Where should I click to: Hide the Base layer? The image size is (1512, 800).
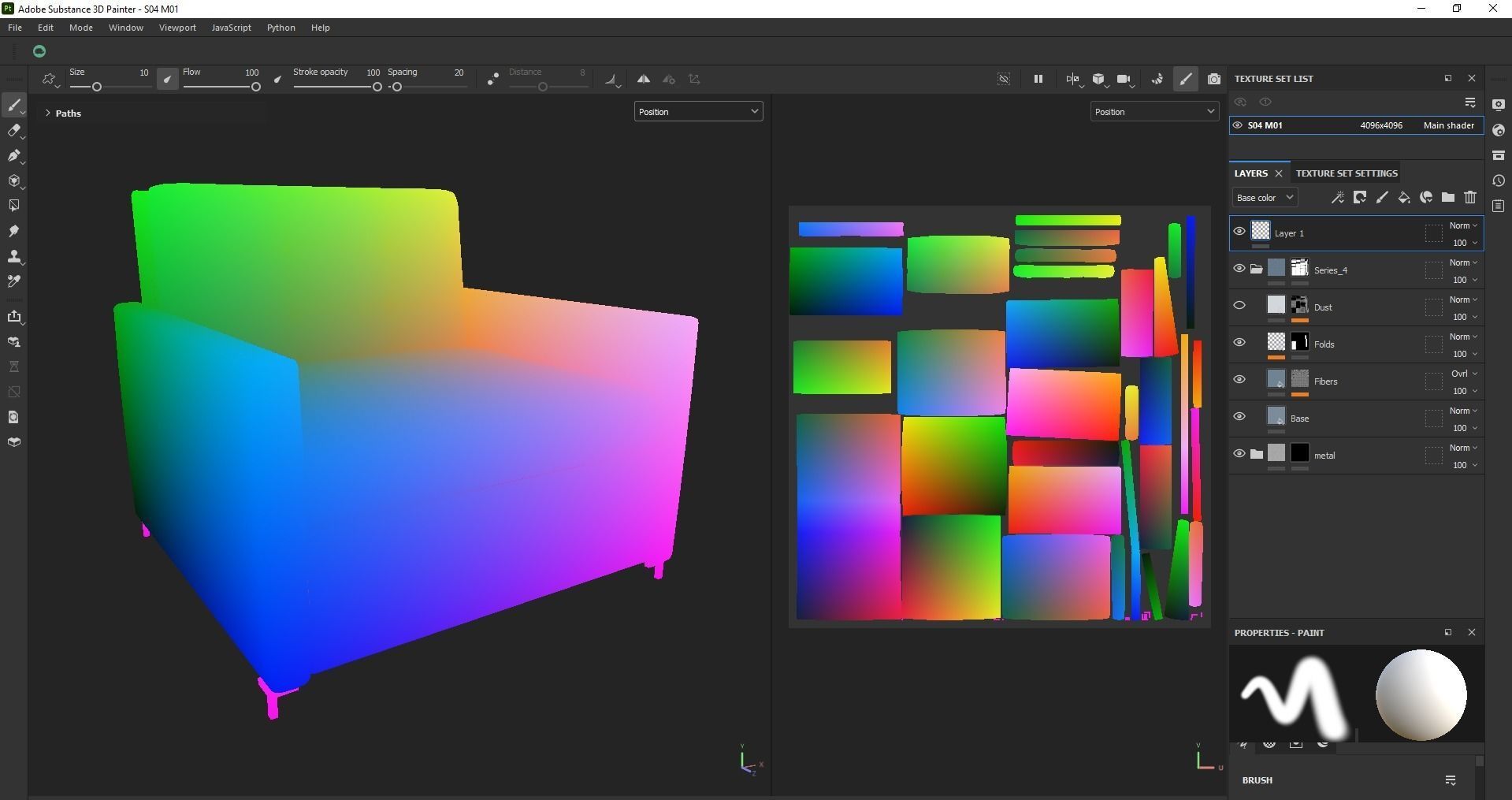(1239, 417)
